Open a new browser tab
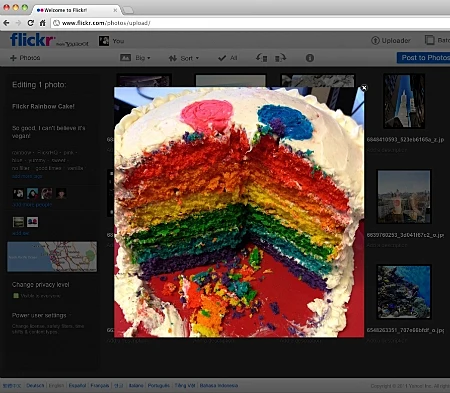This screenshot has width=450, height=393. (x=128, y=11)
